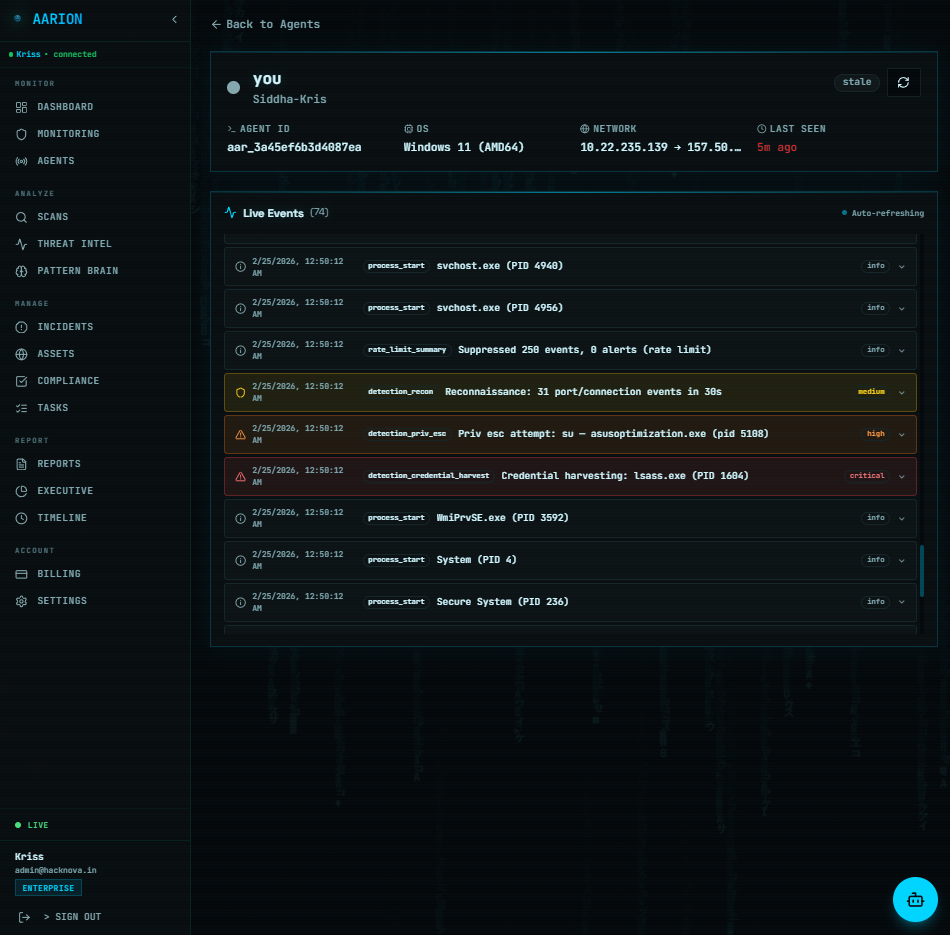Expand System PID 4 event

tap(902, 561)
